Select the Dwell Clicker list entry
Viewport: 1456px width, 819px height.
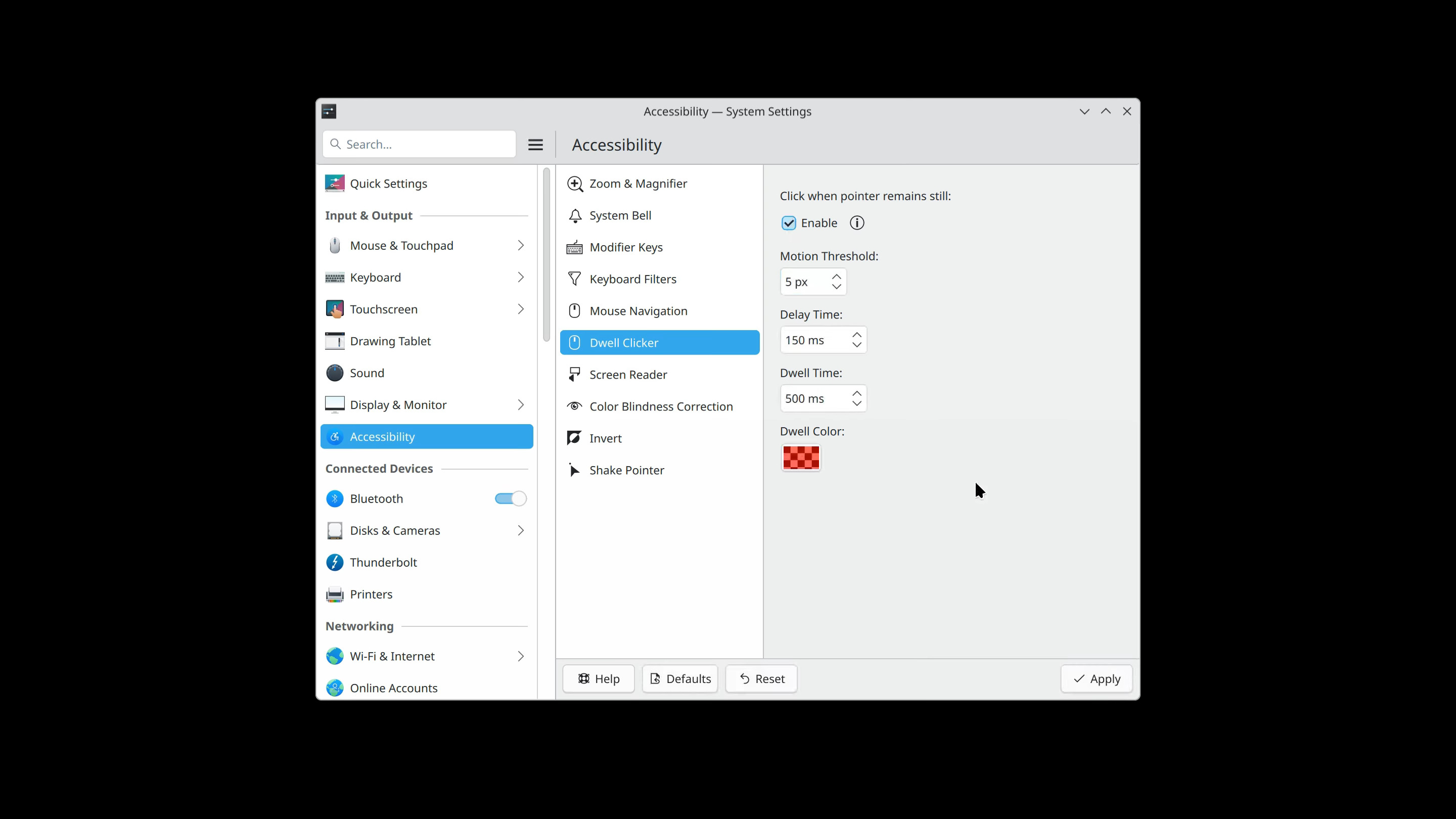point(660,343)
